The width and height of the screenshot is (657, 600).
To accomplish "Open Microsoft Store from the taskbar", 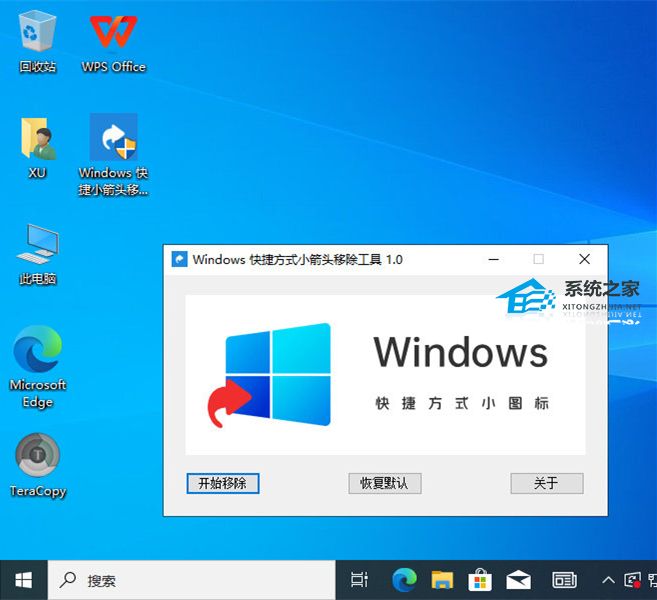I will pos(481,580).
